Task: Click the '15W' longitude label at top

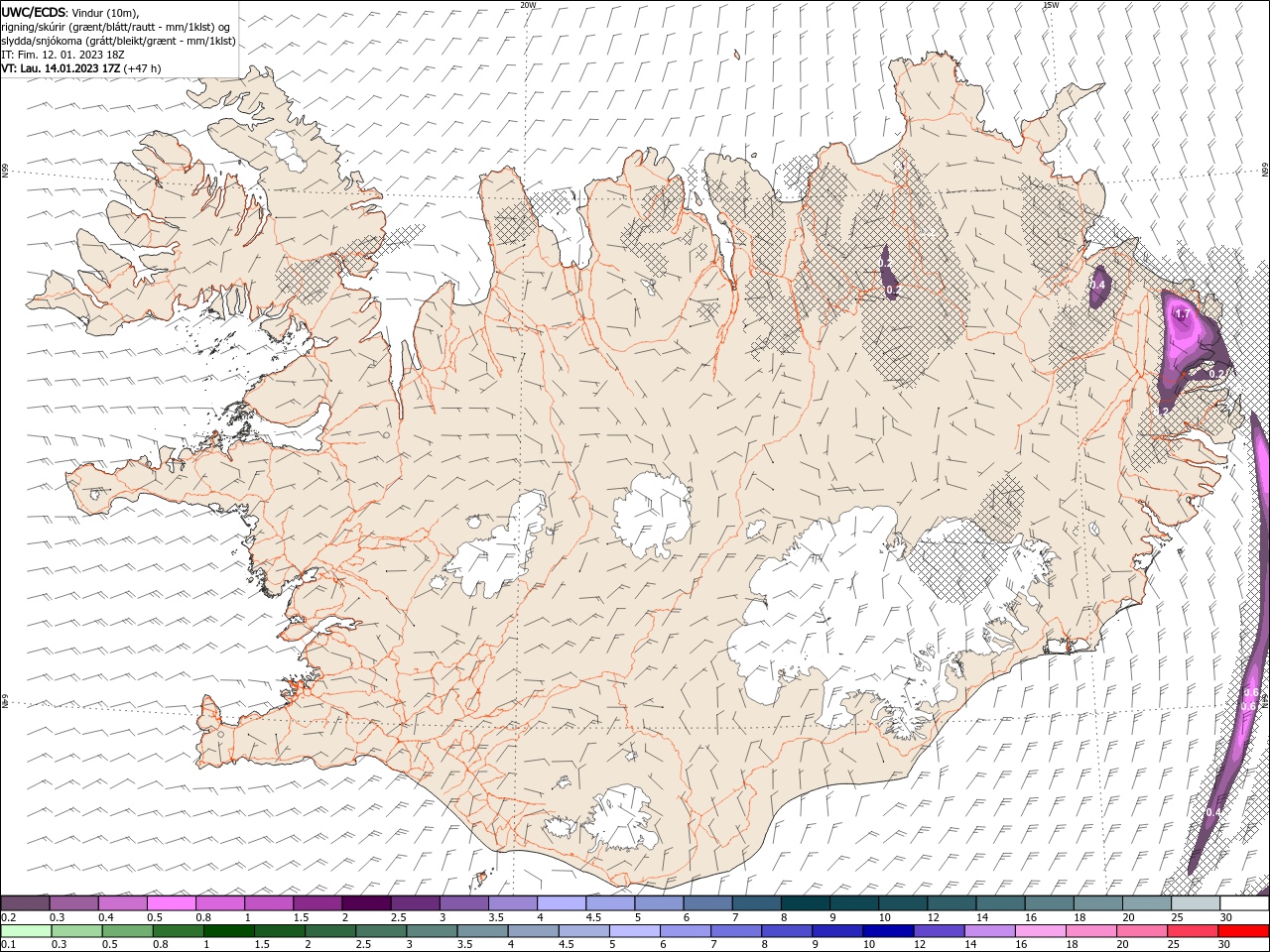Action: click(1051, 5)
